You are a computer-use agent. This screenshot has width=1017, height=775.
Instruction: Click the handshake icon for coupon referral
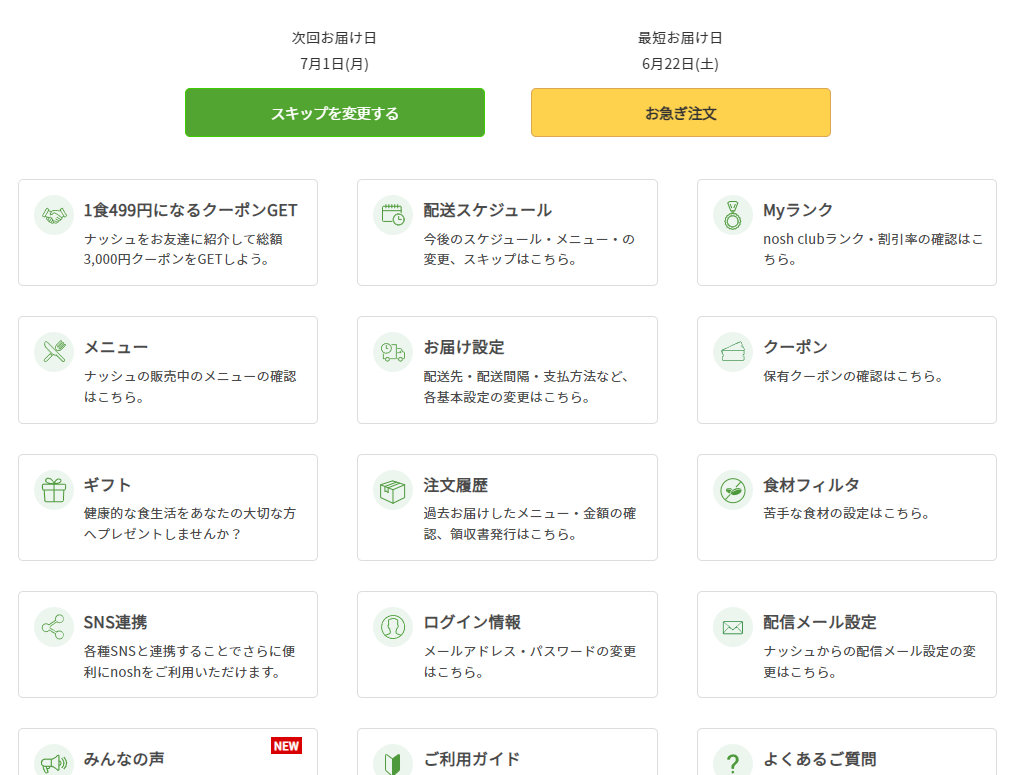[x=54, y=215]
